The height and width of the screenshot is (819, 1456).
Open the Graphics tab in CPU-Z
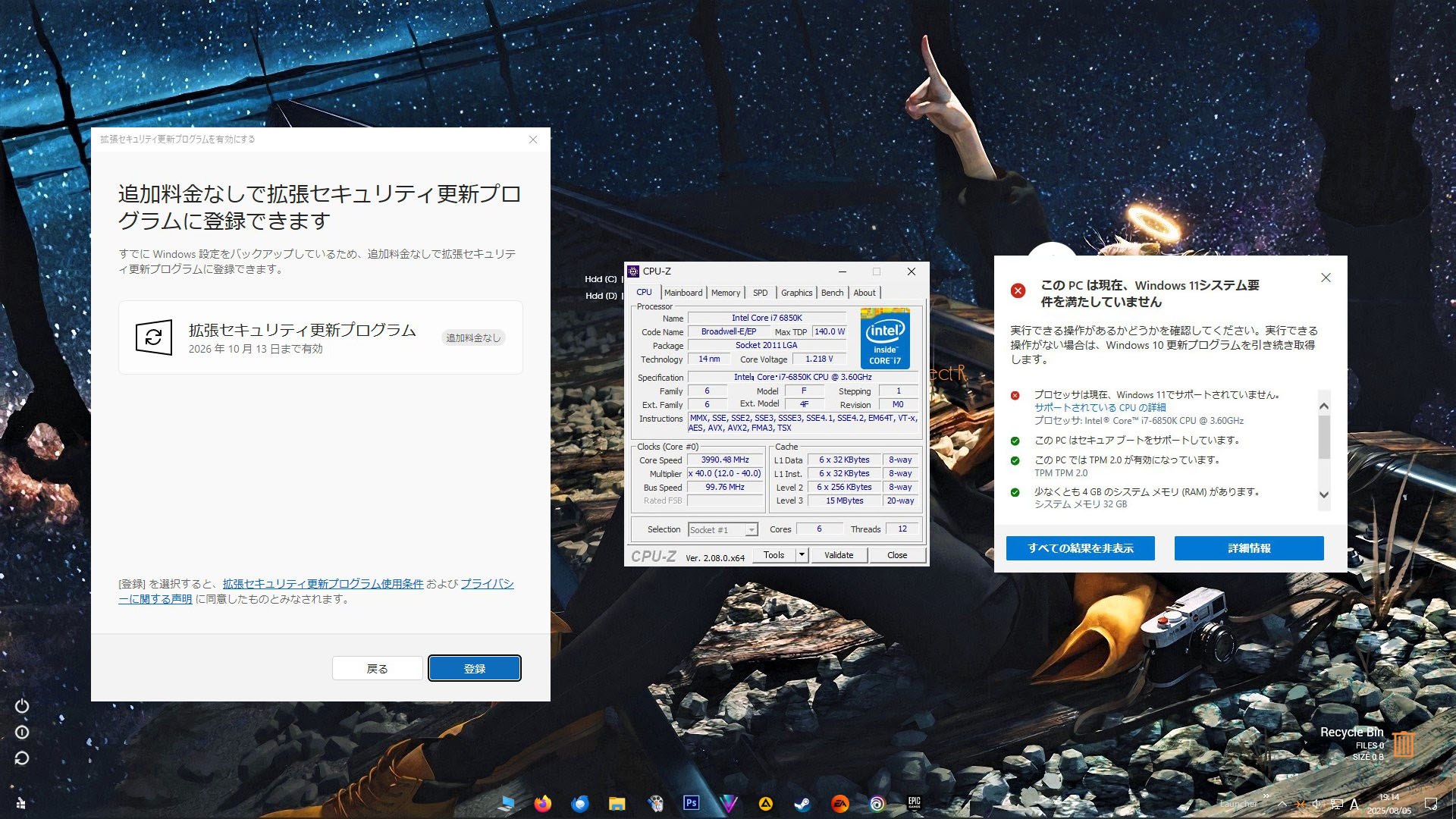[796, 293]
